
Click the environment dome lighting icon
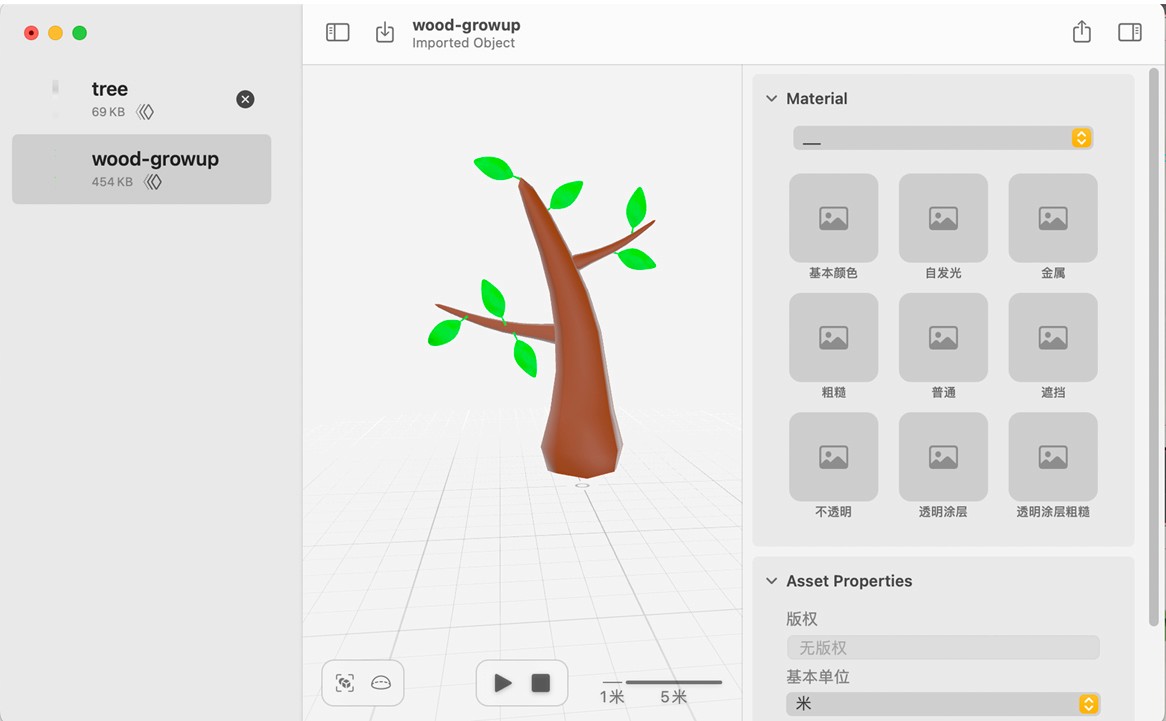coord(381,683)
